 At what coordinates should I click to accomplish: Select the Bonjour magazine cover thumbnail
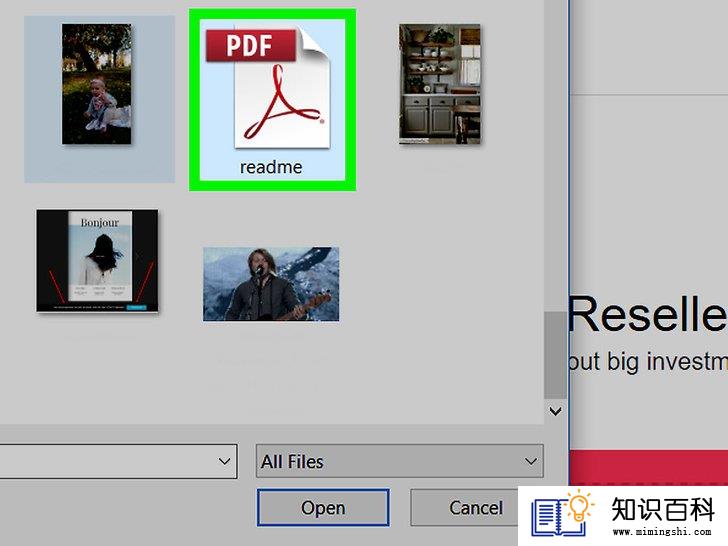pyautogui.click(x=98, y=260)
